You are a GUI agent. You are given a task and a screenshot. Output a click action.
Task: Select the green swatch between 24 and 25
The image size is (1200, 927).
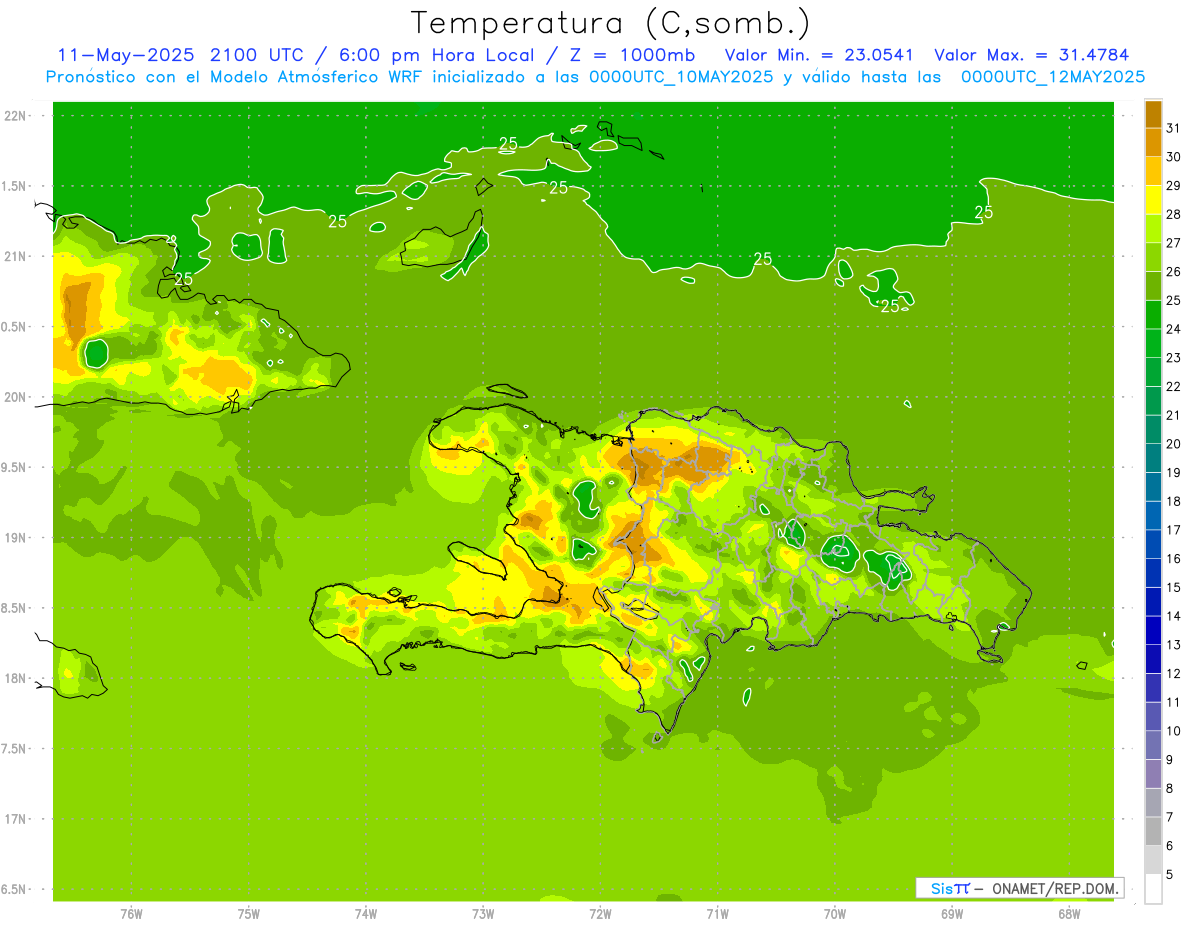[x=1154, y=315]
